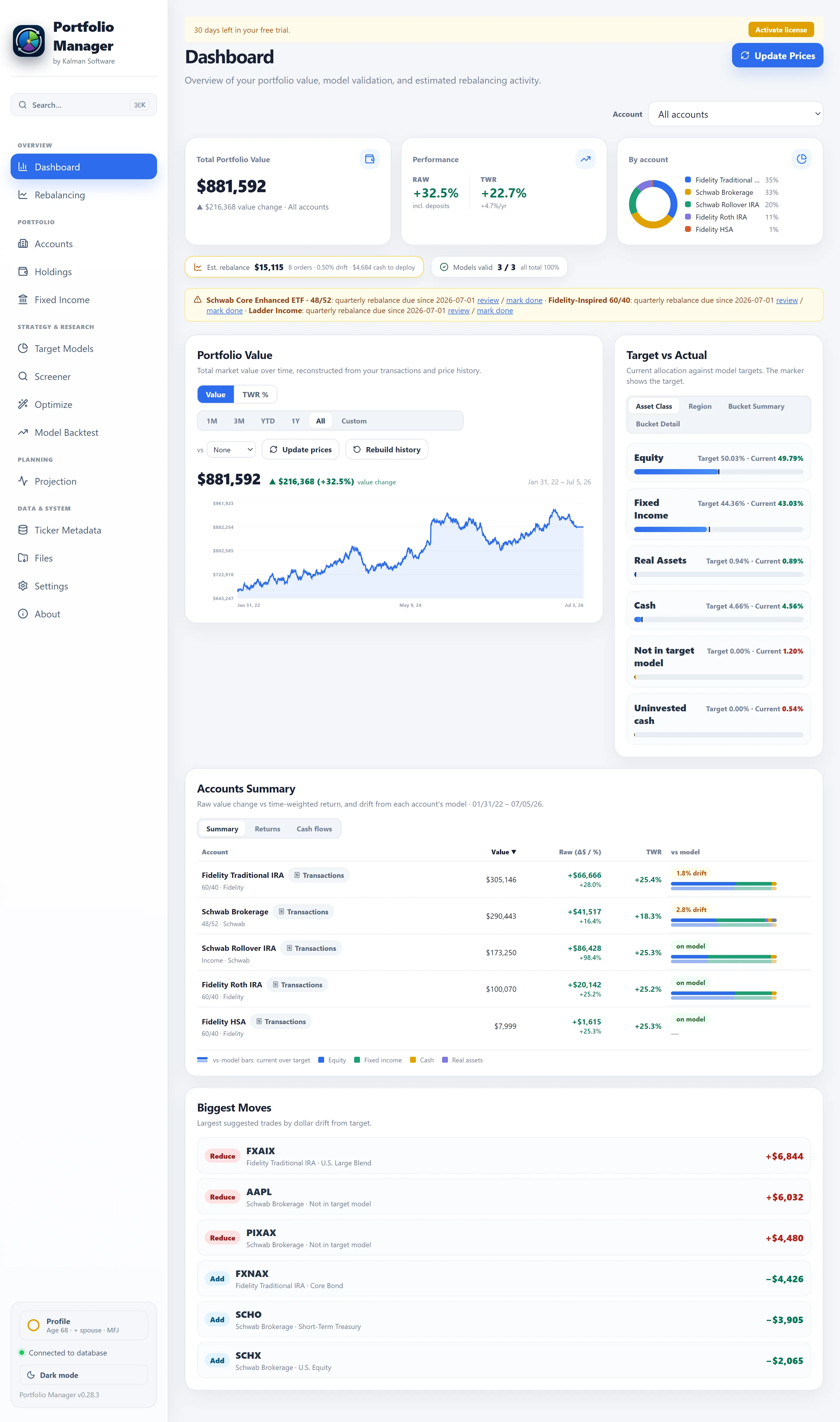Open the About page
840x1422 pixels.
tap(84, 614)
